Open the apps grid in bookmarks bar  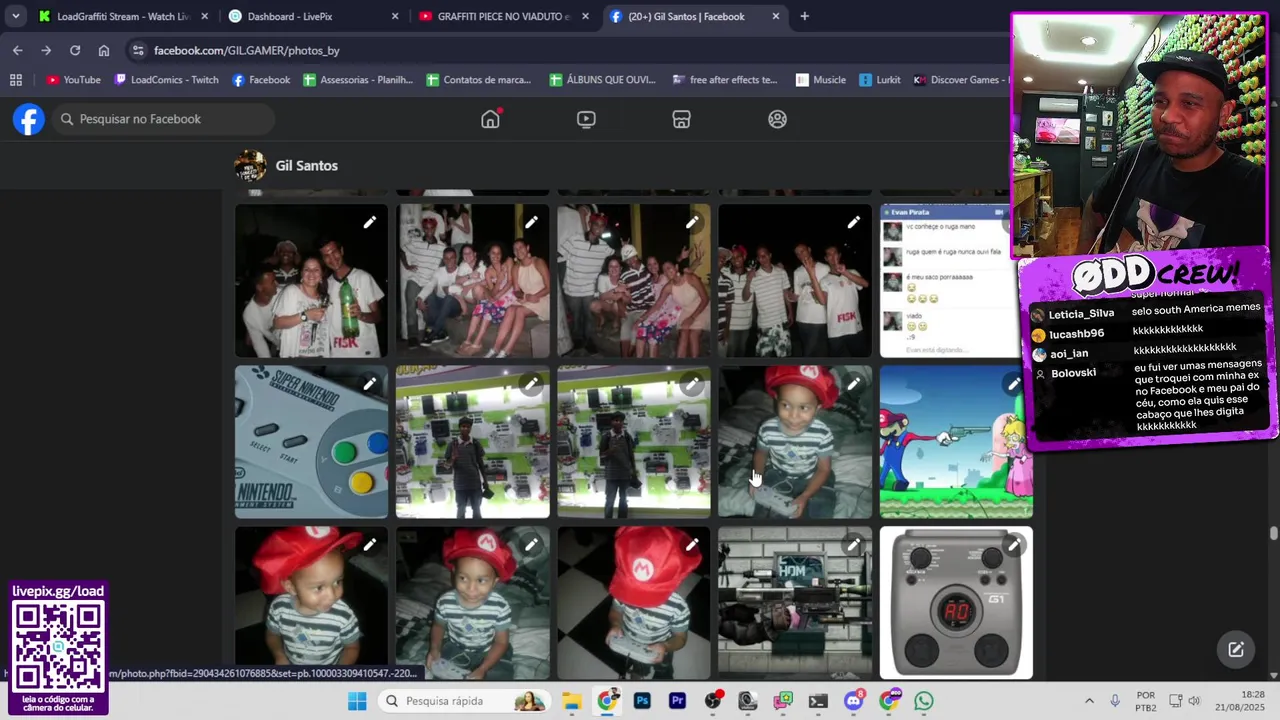(16, 80)
